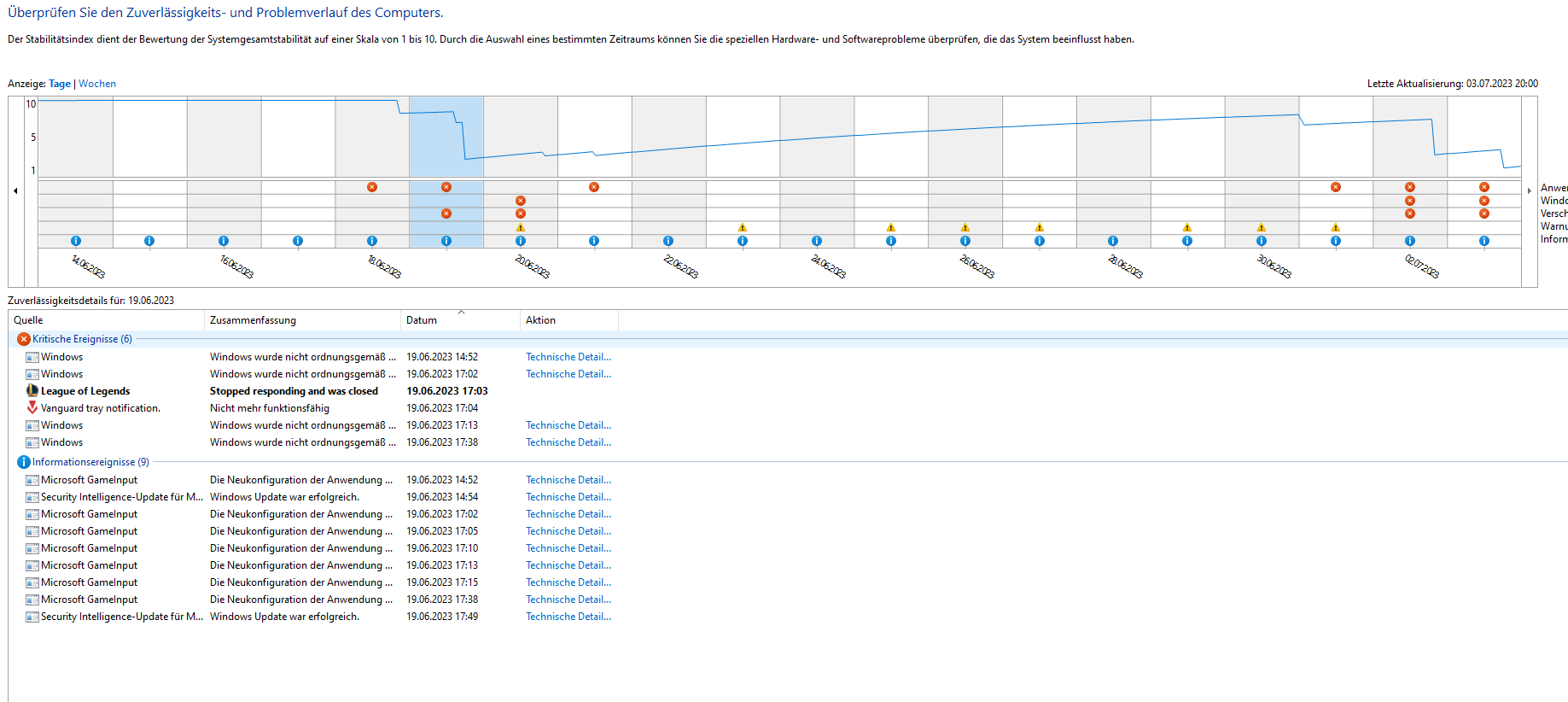Click information icon on 17.06.2023
Screen dimensions: 1568x702
[x=298, y=241]
